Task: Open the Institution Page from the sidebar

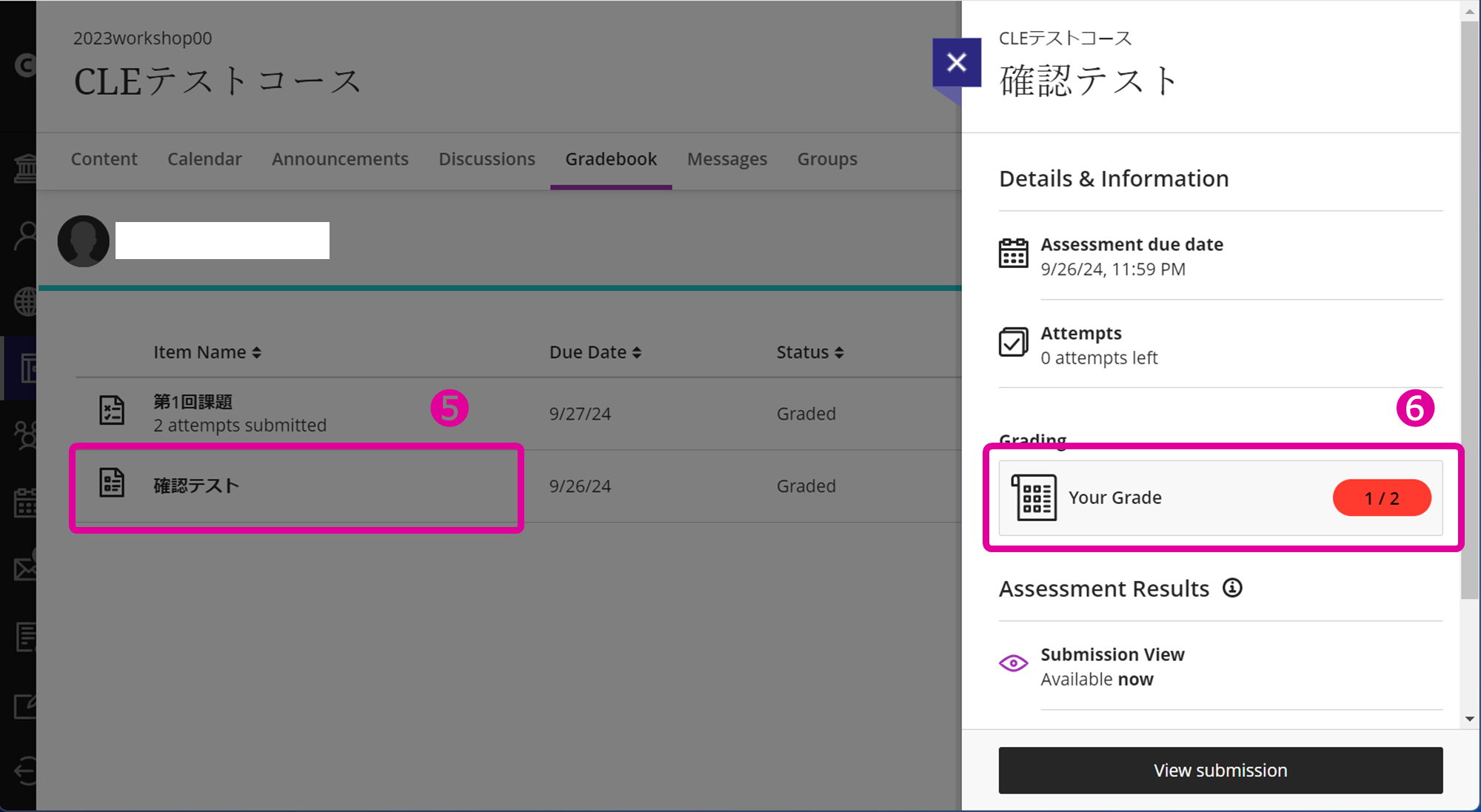Action: tap(27, 167)
